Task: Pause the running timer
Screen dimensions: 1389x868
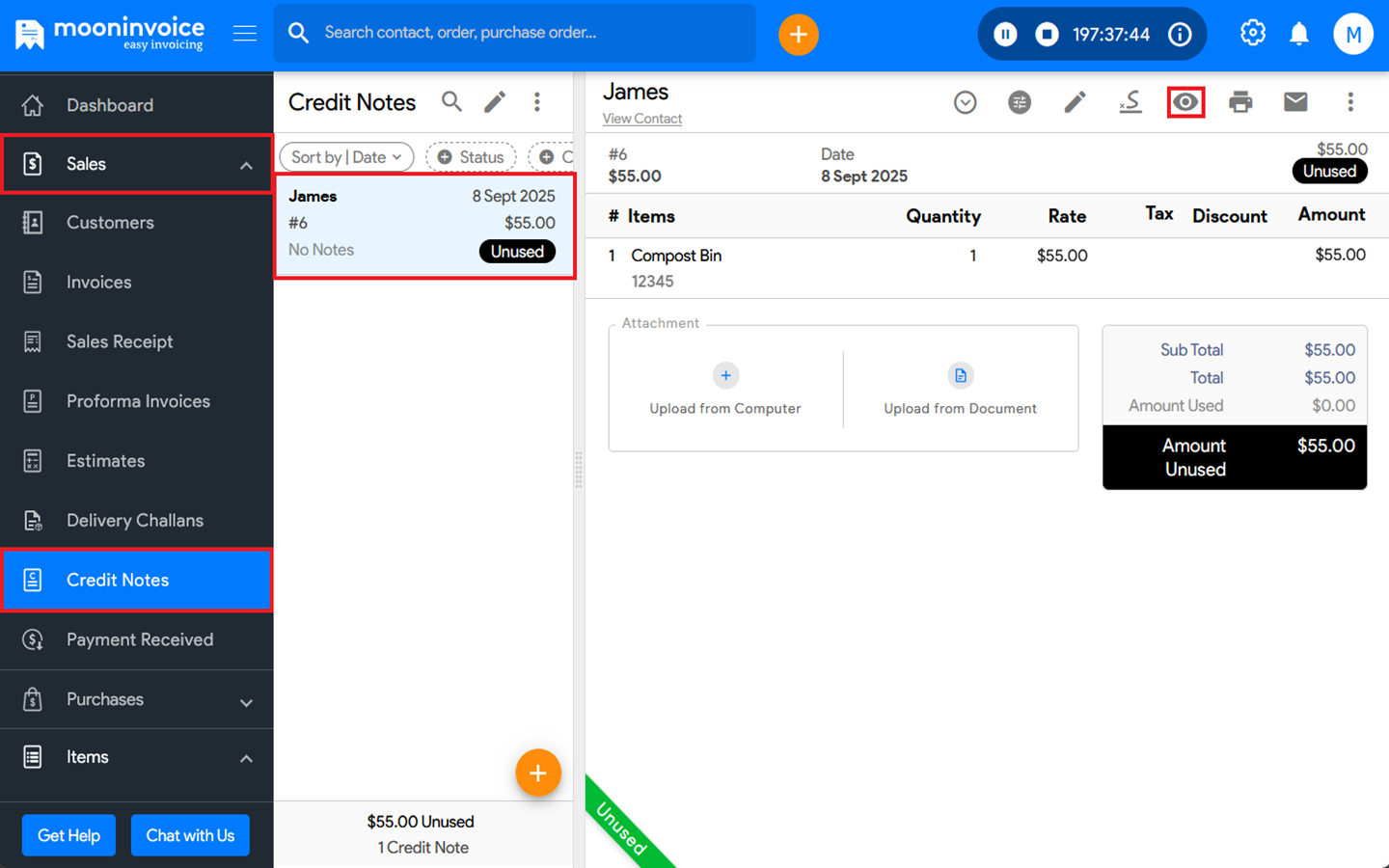Action: 1005,35
